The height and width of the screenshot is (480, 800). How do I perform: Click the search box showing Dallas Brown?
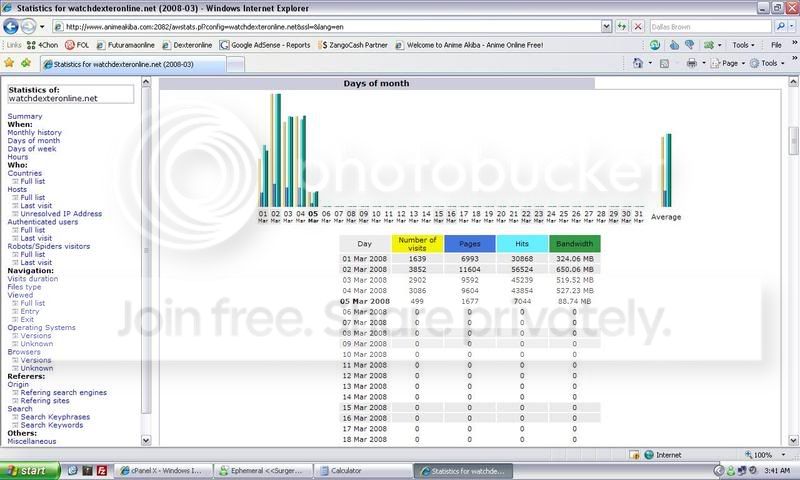coord(710,27)
